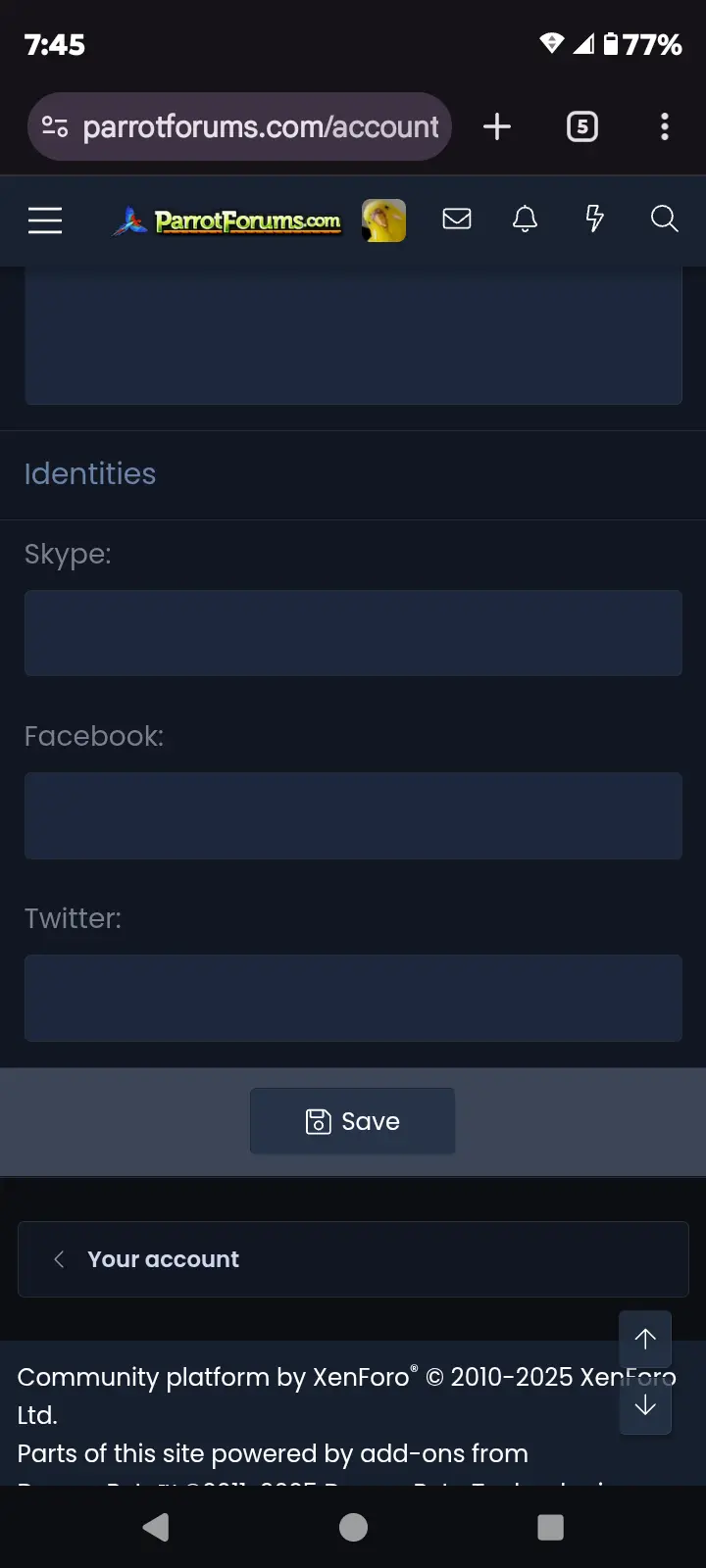
Task: Open What's New lightning bolt icon
Action: click(x=594, y=220)
